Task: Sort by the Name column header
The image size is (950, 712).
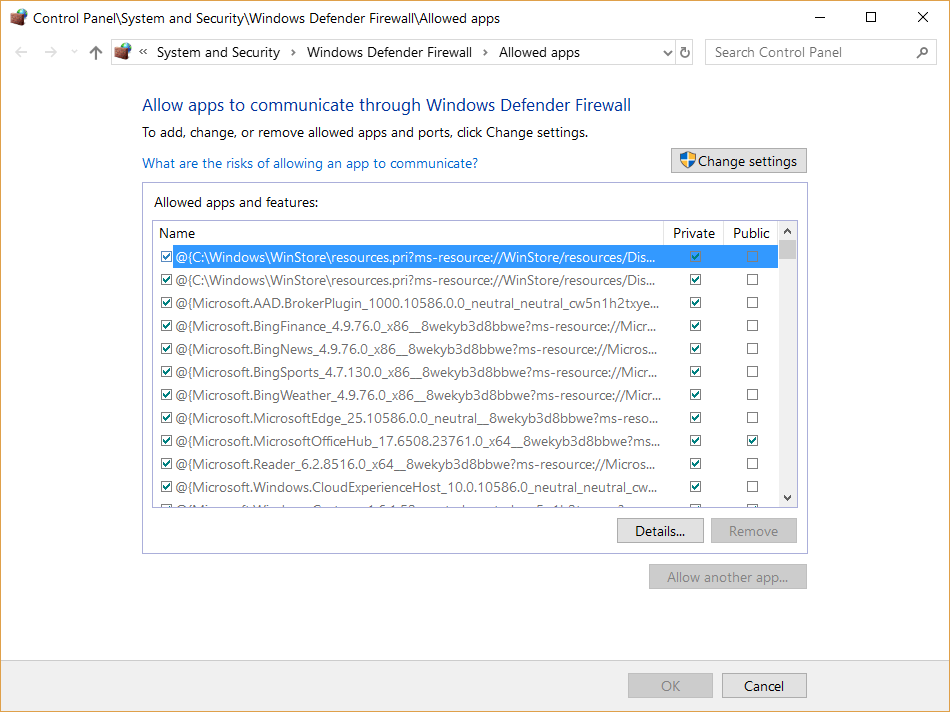Action: (408, 233)
